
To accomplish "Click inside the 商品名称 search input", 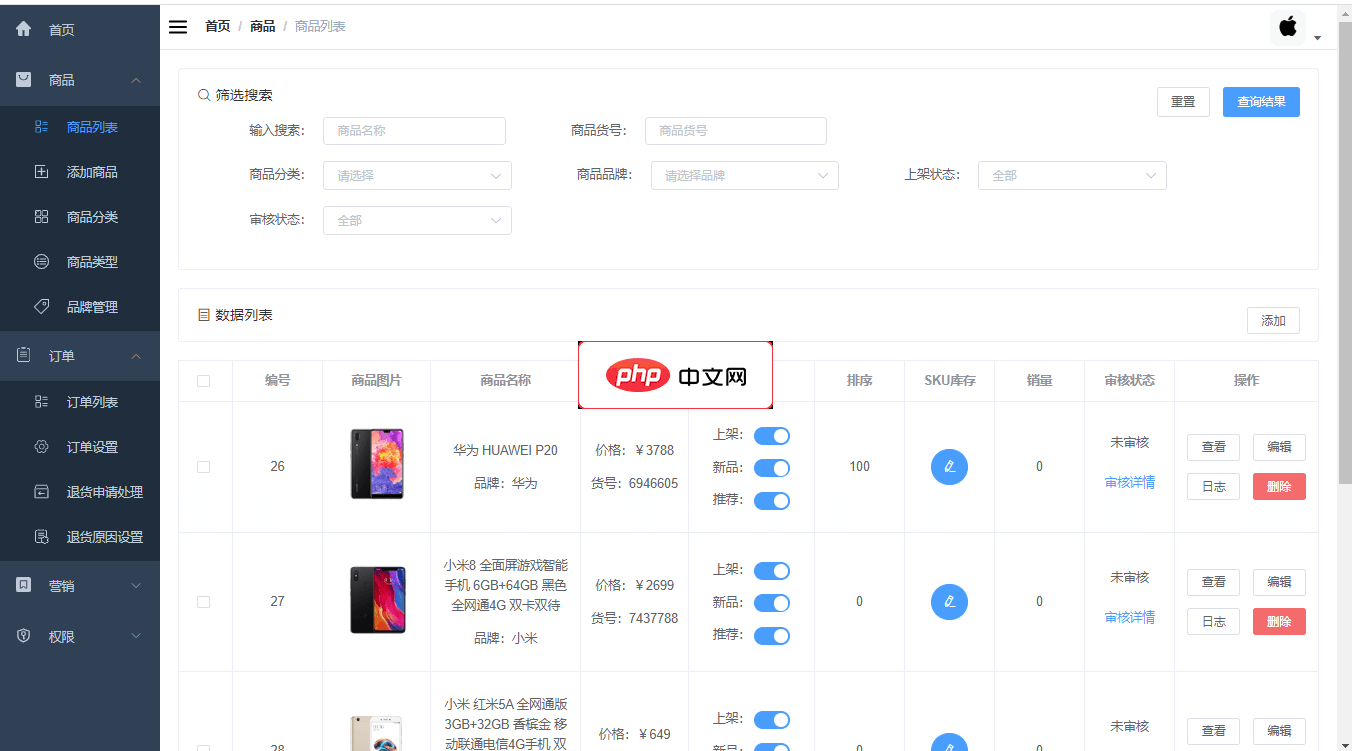I will [x=414, y=130].
